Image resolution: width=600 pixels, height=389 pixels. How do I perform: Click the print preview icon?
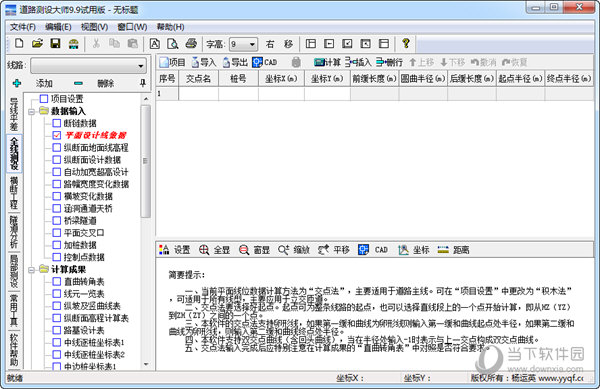click(x=173, y=44)
